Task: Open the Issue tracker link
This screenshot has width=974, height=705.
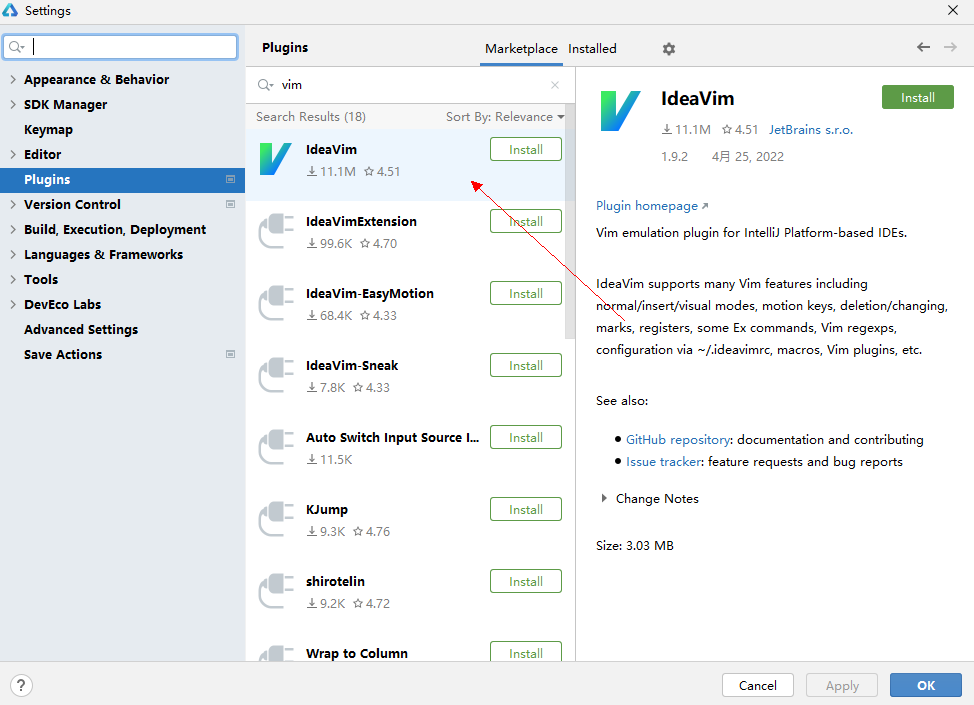Action: (x=663, y=462)
